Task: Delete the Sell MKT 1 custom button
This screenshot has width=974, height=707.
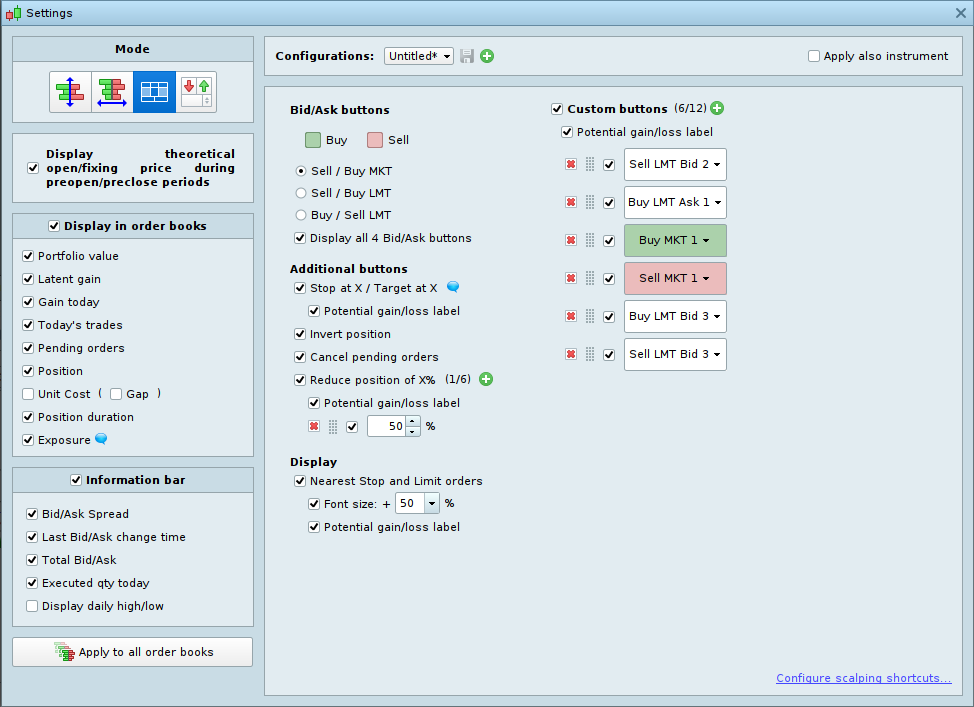Action: (x=571, y=278)
